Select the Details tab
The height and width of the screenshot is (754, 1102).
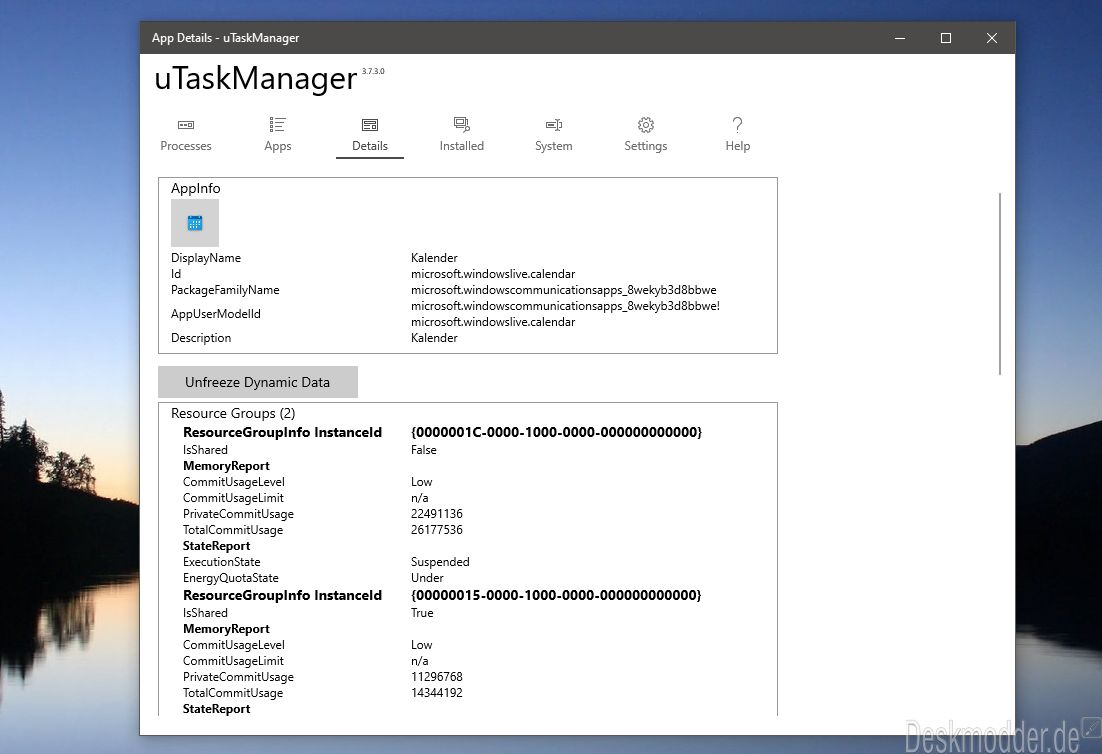point(370,134)
